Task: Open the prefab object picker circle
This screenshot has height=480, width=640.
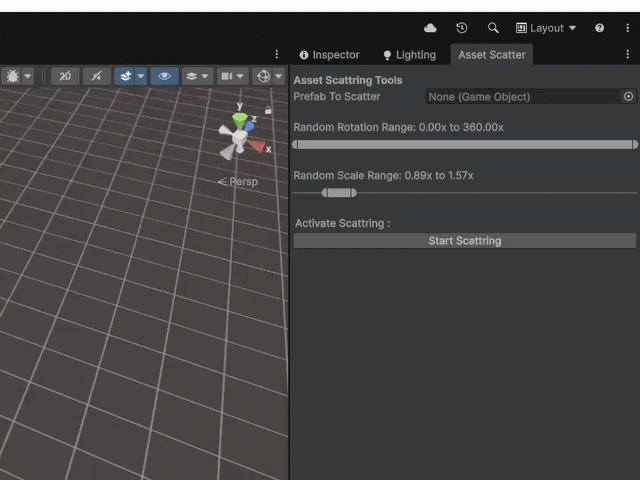Action: 629,96
